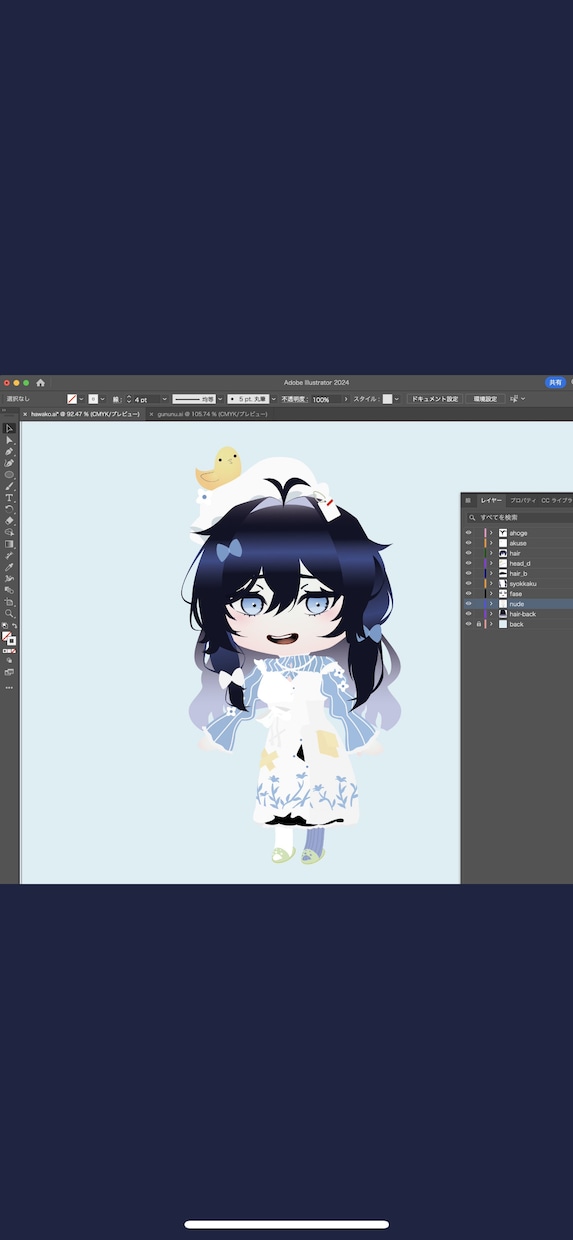Toggle visibility of hair-back layer
Screen dimensions: 573x1240
pos(468,614)
